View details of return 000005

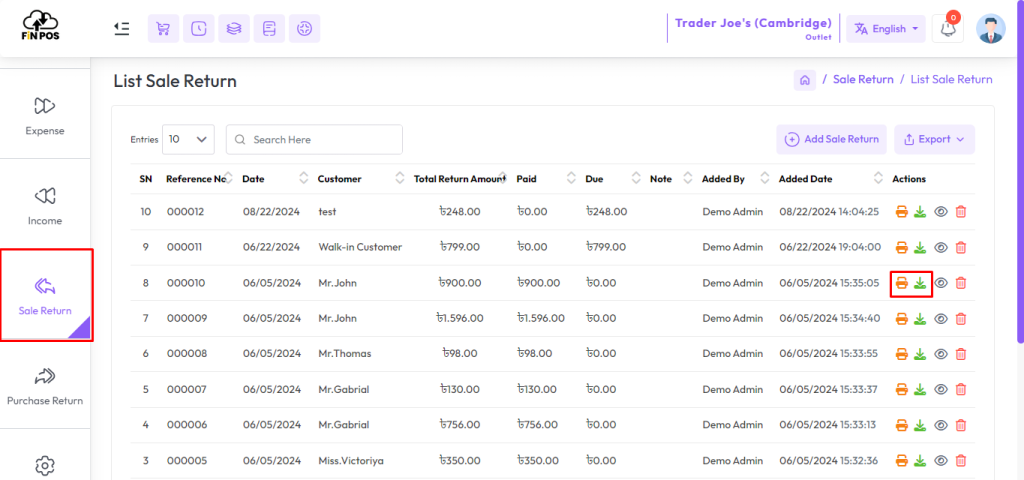coord(940,460)
